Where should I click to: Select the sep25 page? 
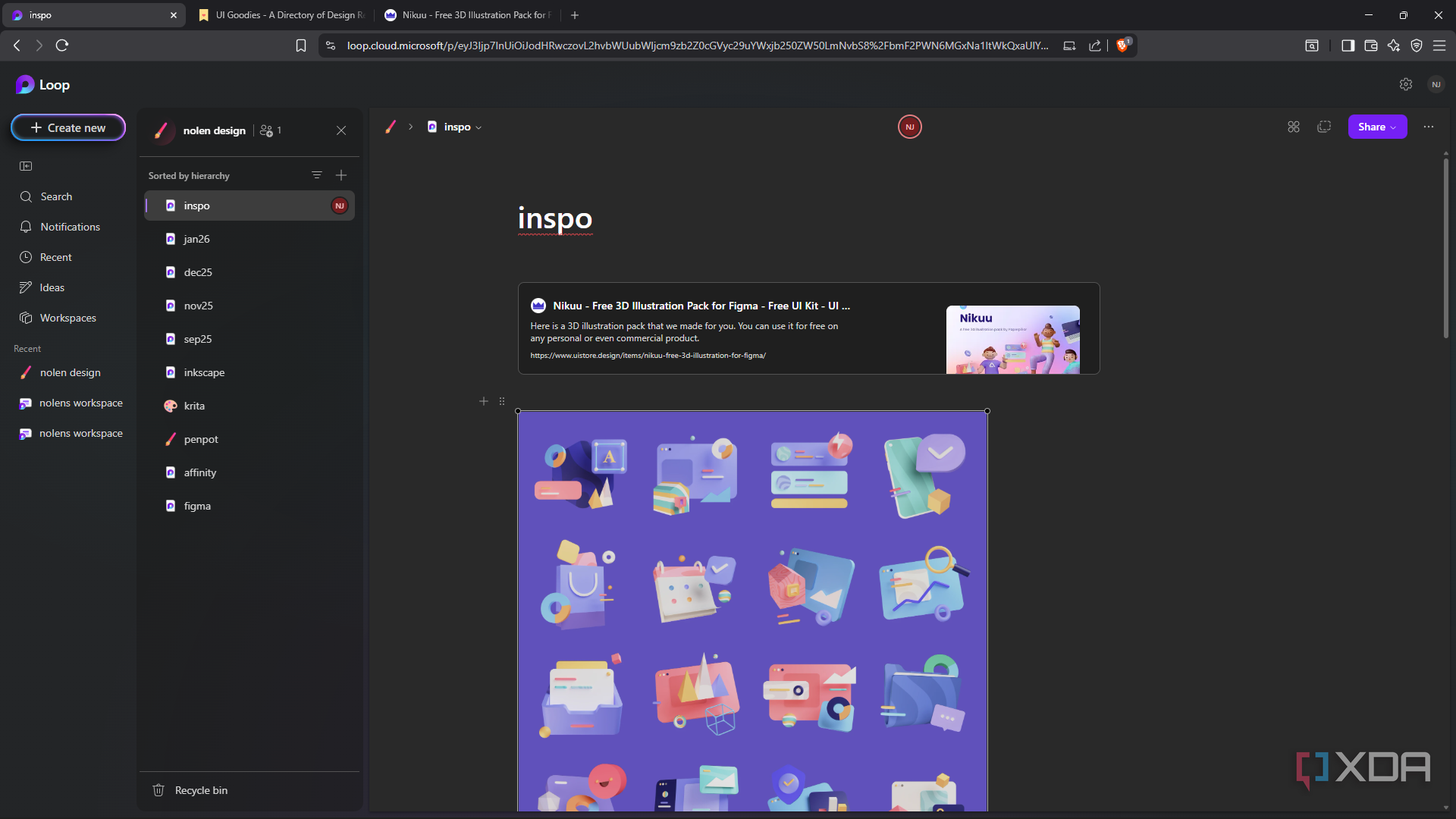pyautogui.click(x=249, y=339)
